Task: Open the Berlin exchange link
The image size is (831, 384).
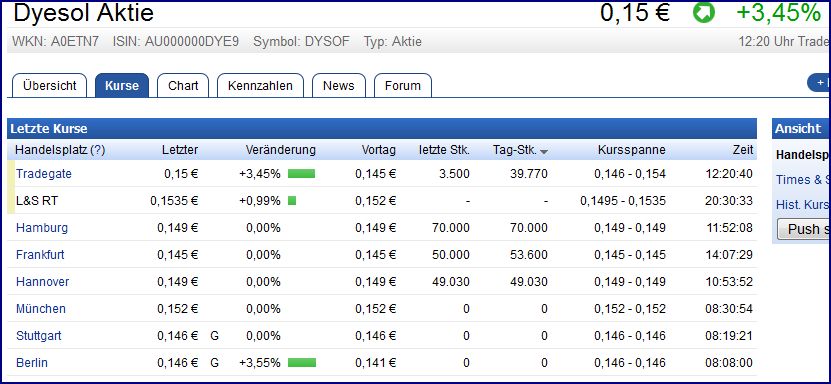Action: point(32,363)
